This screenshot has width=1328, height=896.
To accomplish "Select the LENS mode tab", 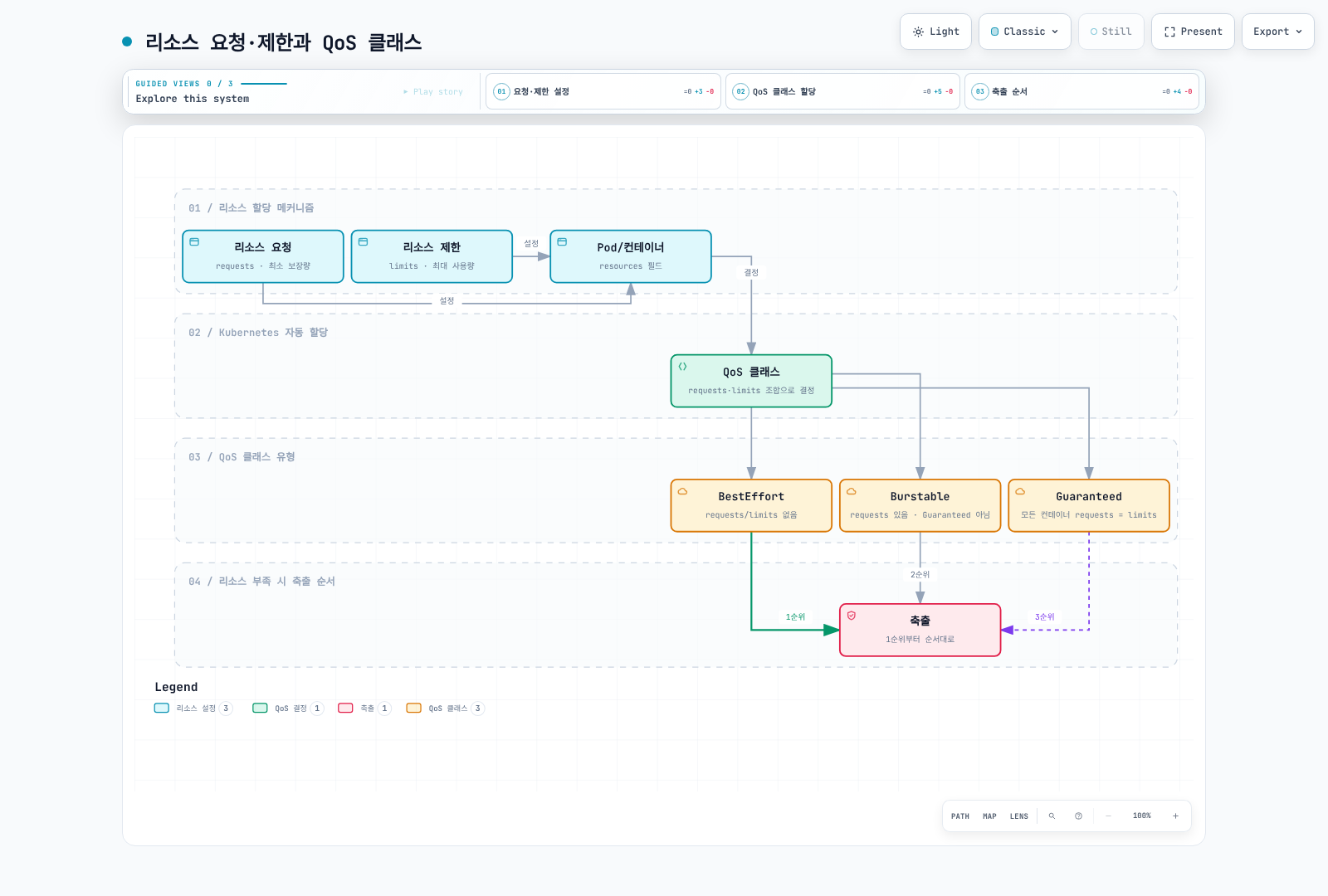I will click(x=1019, y=816).
